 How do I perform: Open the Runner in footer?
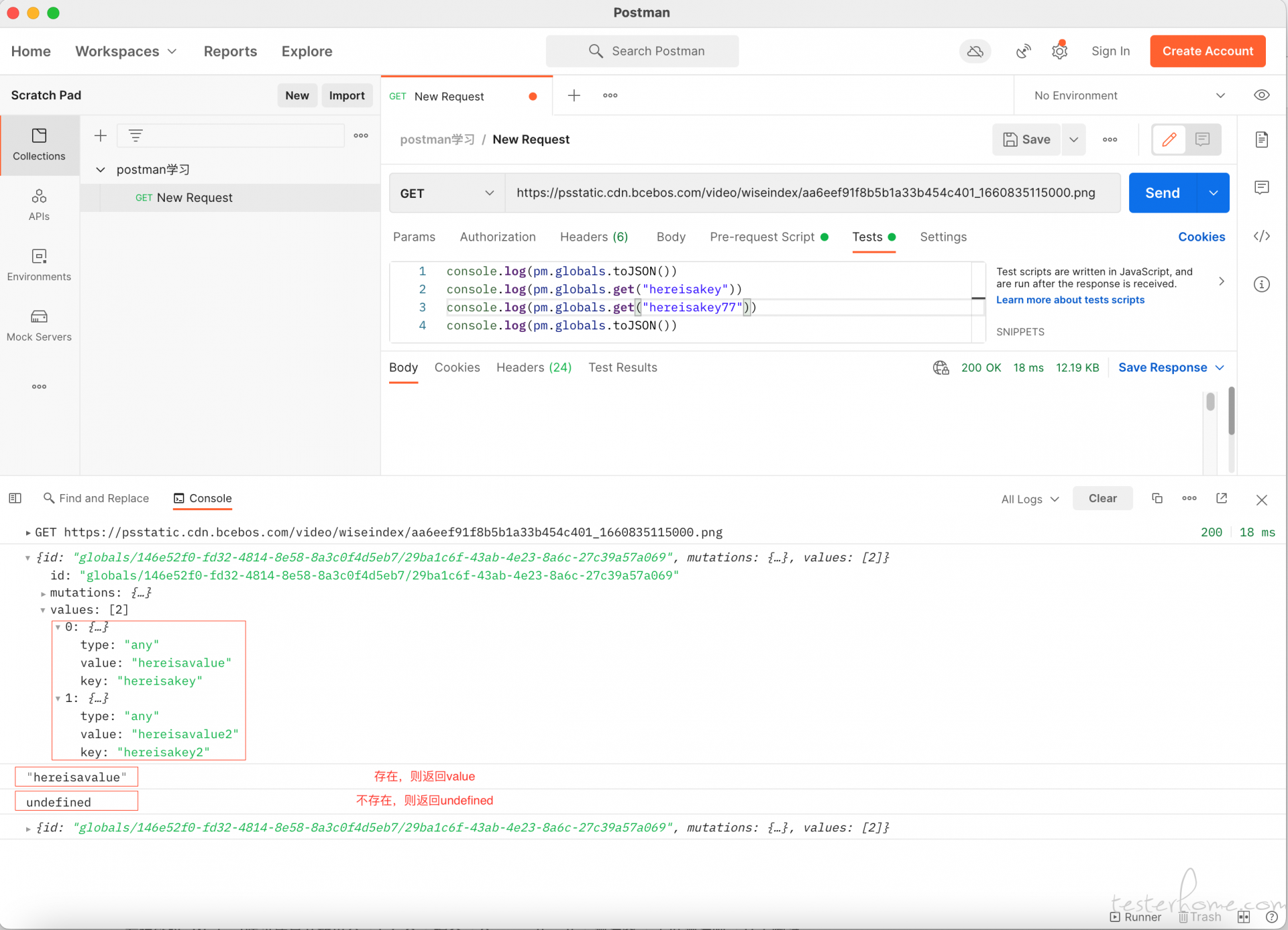coord(1136,917)
